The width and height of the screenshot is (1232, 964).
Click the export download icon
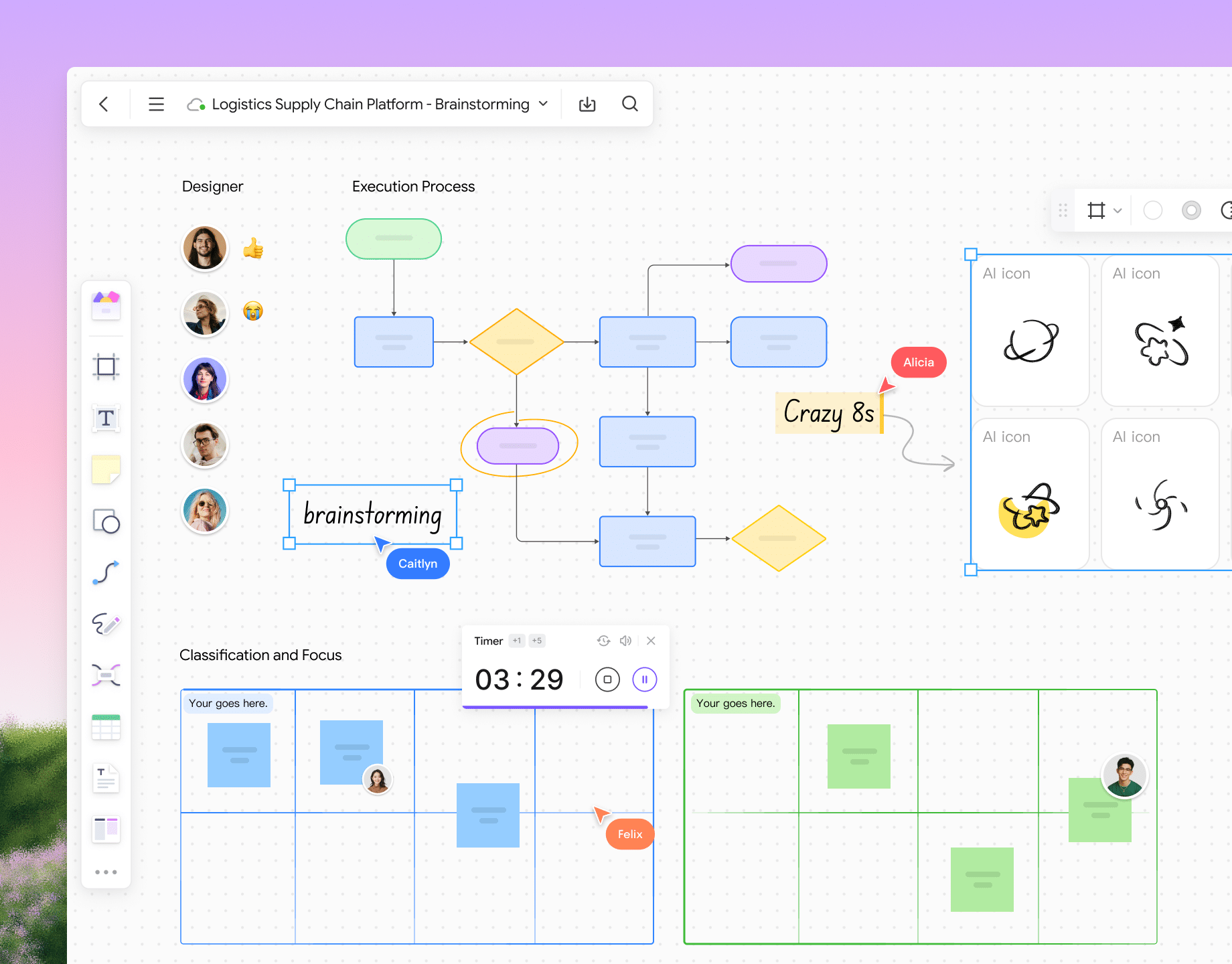pos(587,104)
